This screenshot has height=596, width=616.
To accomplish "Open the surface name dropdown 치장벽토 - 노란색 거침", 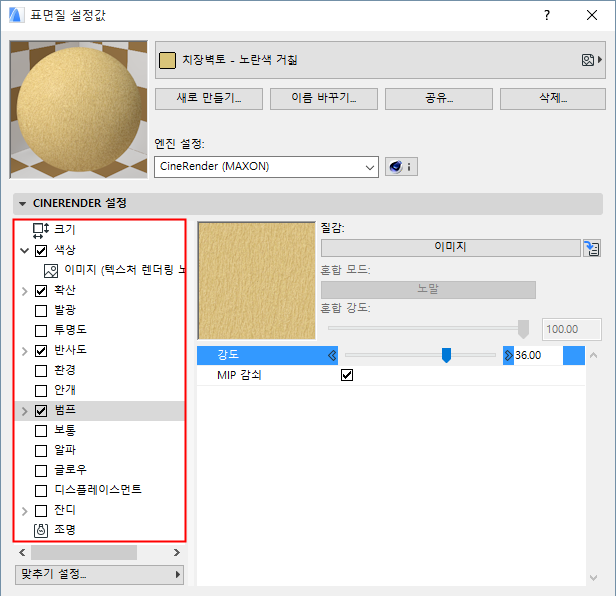I will pos(380,60).
